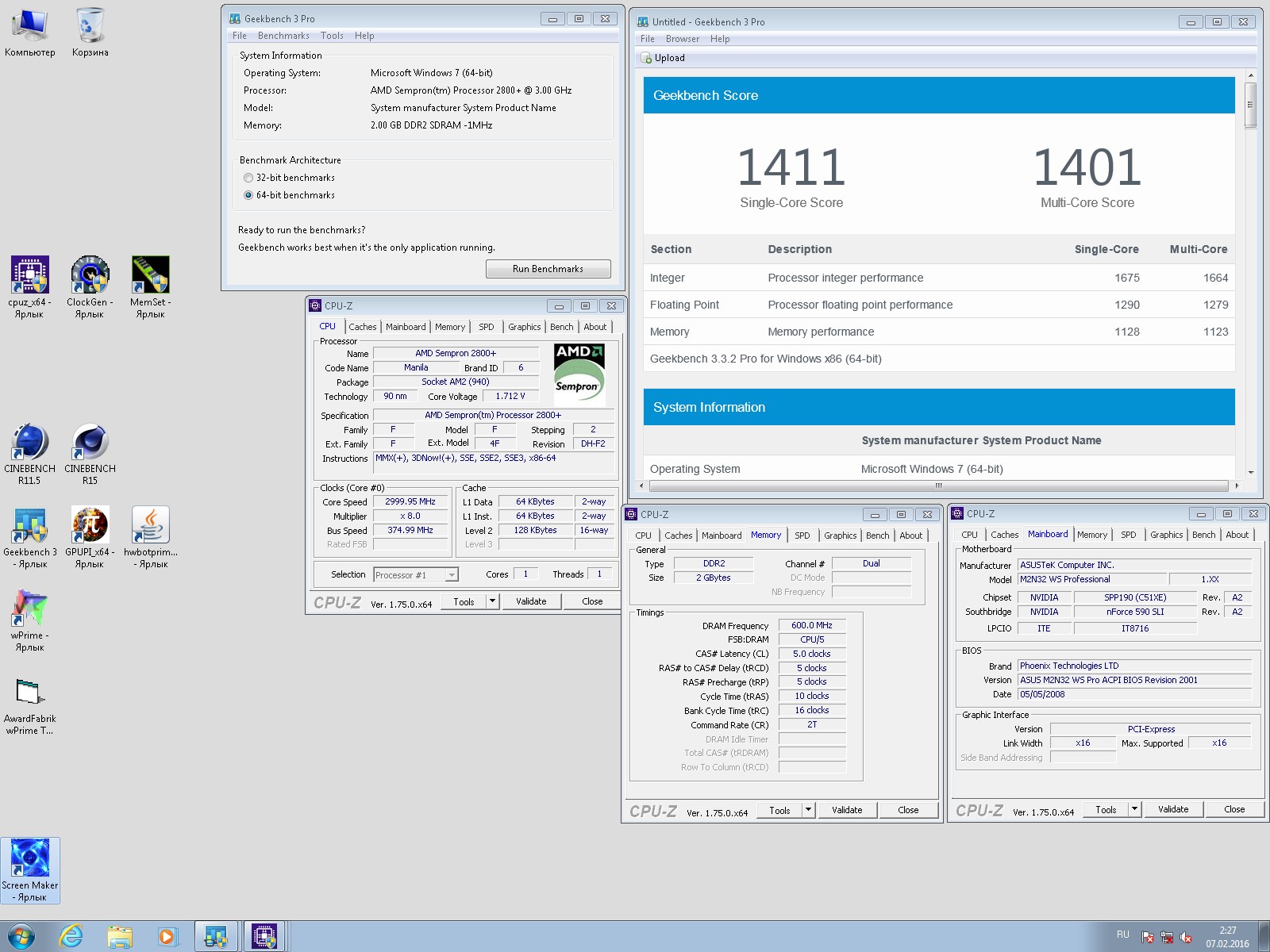Switch to Graphics tab in Mainboard CPU-Z window
The image size is (1270, 952).
click(1166, 535)
